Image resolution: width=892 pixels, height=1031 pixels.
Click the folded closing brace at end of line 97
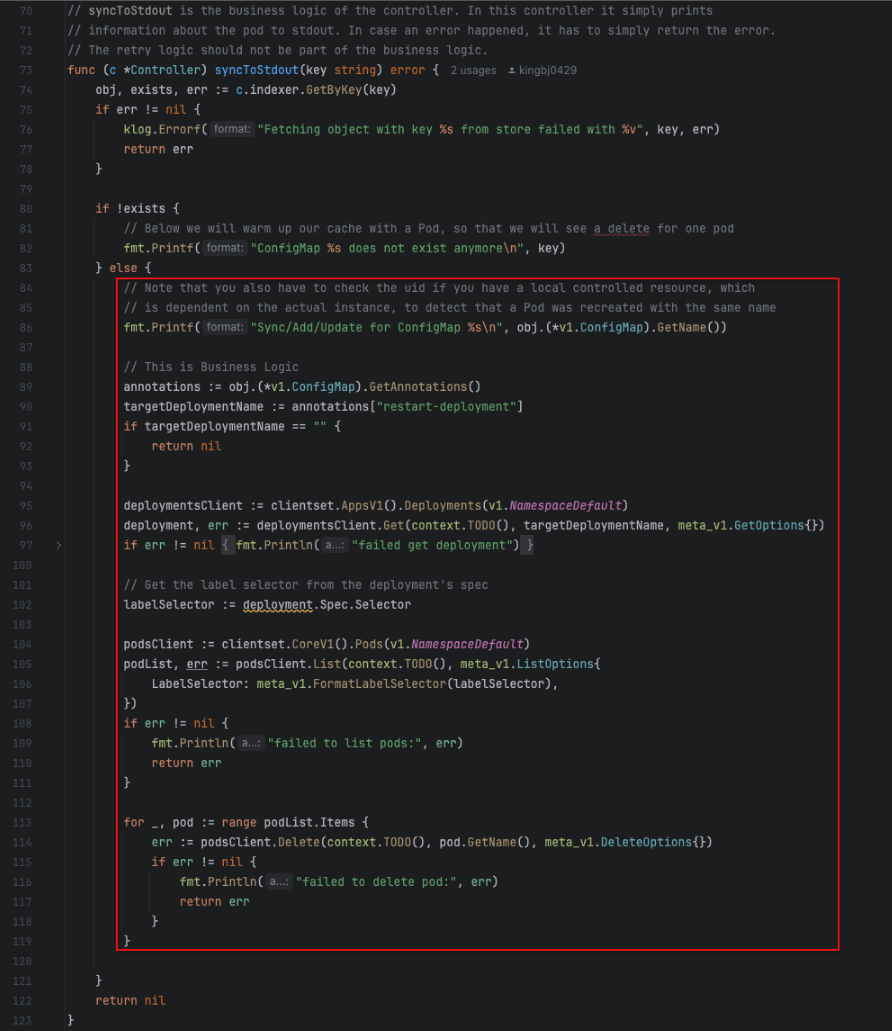[529, 545]
